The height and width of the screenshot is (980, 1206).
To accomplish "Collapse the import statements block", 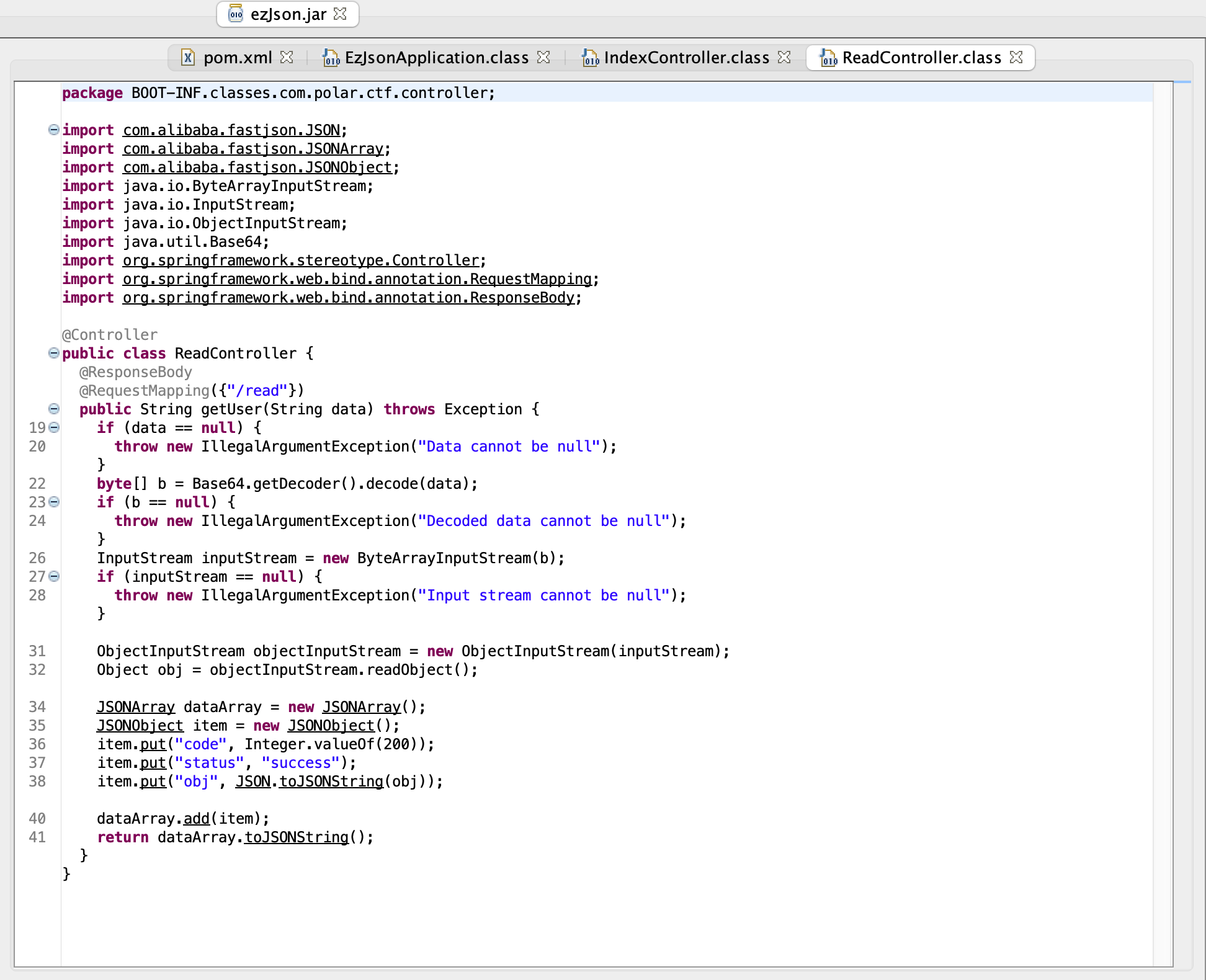I will [54, 130].
